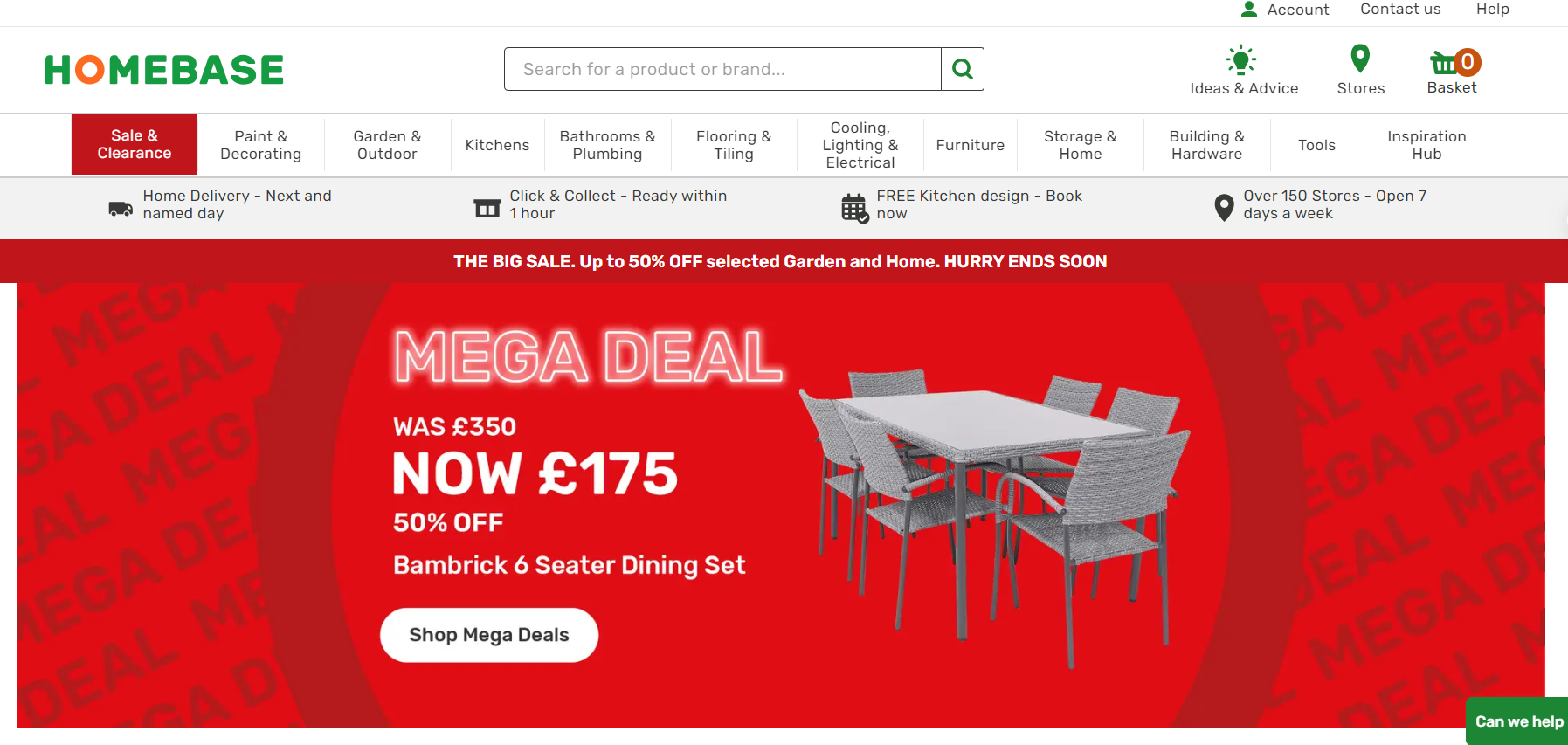Image resolution: width=1568 pixels, height=745 pixels.
Task: Open the Garden & Outdoor menu
Action: 387,145
